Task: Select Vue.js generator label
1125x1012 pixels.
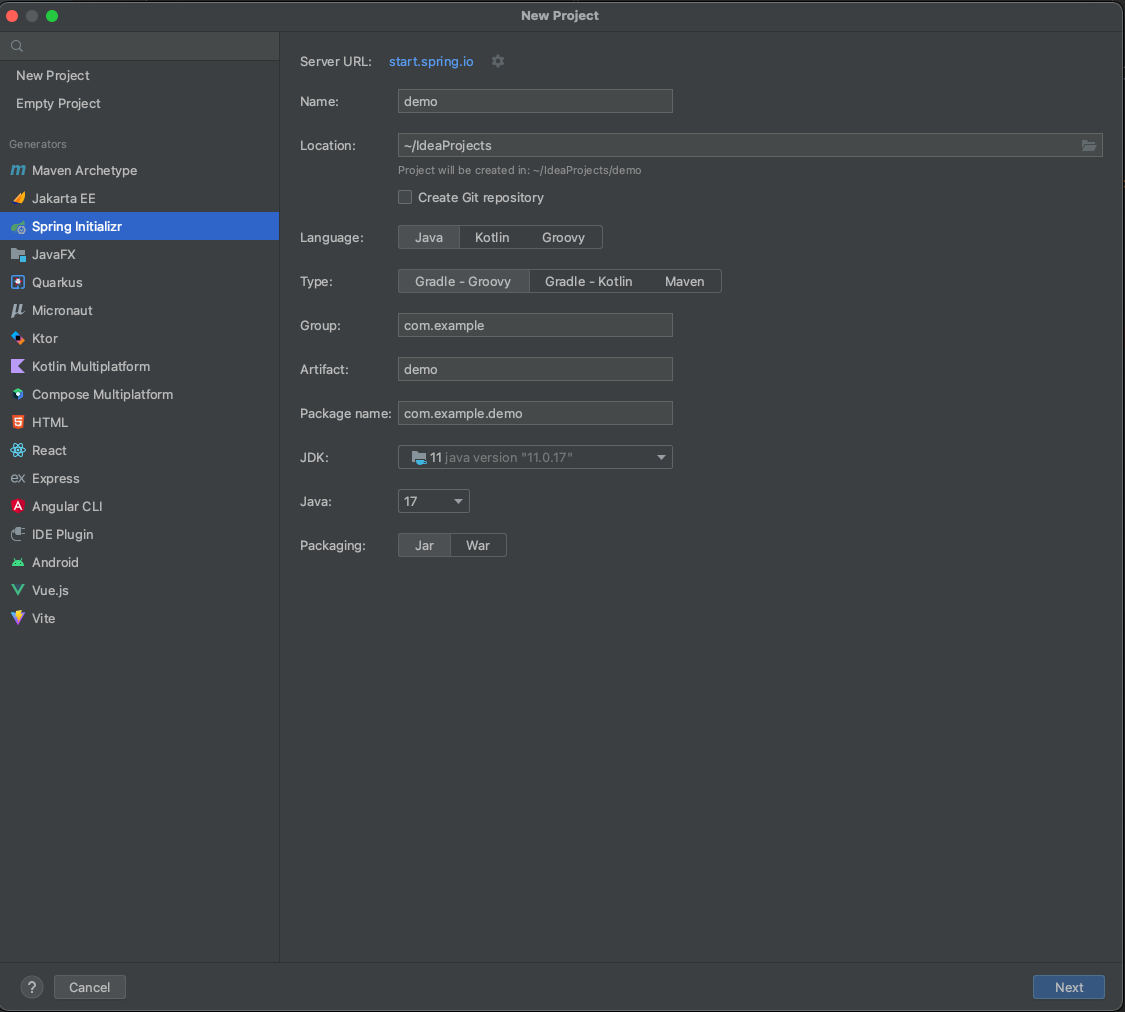Action: click(x=50, y=590)
